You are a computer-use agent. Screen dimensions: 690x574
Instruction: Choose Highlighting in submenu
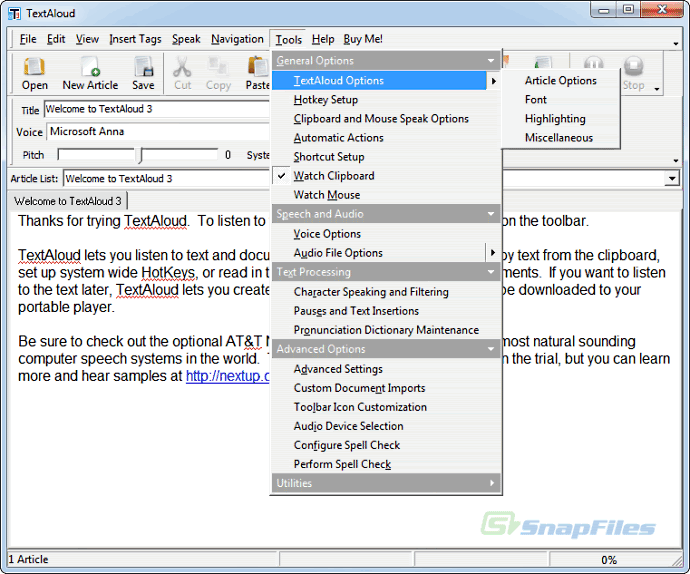[561, 118]
